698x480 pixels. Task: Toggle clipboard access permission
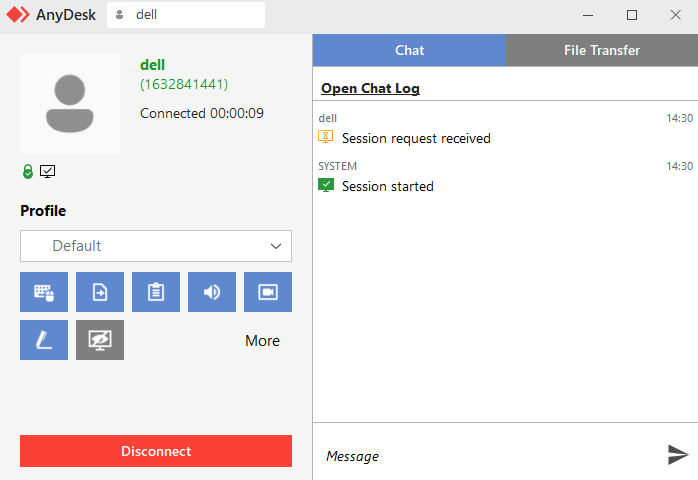pyautogui.click(x=156, y=292)
